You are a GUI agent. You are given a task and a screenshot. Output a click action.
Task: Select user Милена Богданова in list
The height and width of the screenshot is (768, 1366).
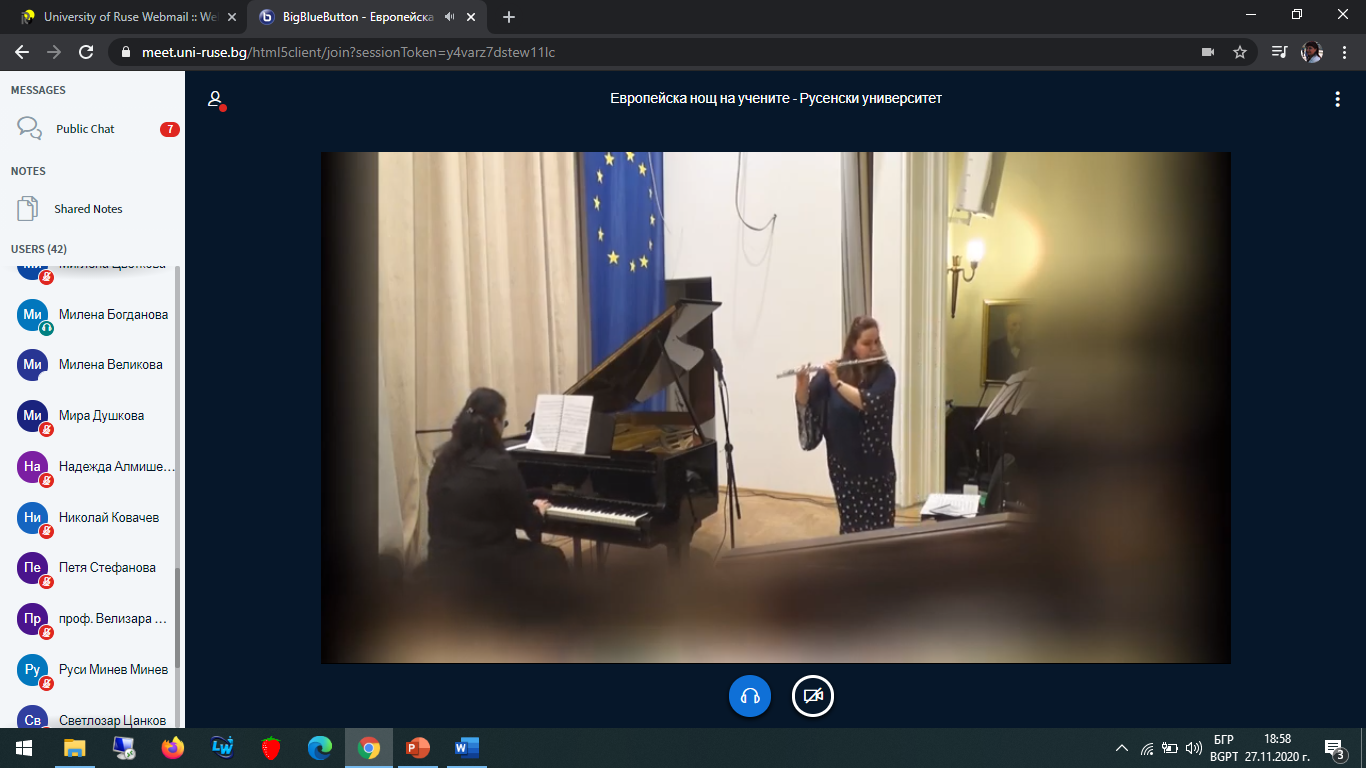click(113, 315)
